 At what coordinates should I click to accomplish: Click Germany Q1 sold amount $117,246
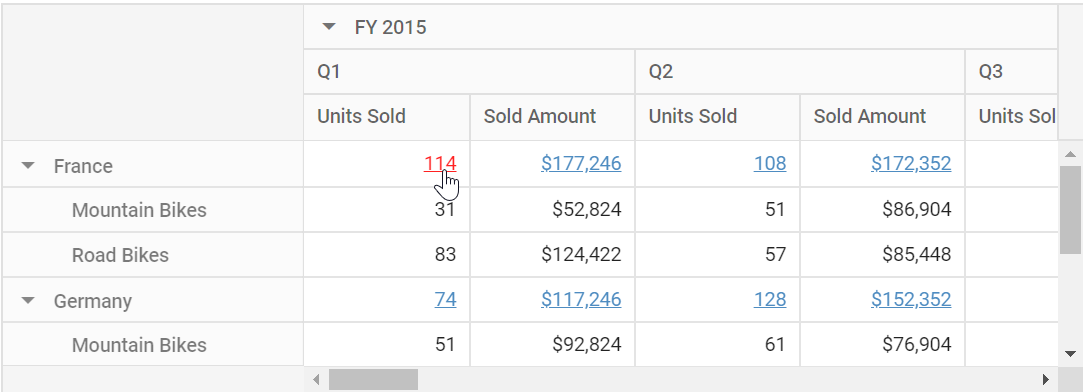[581, 300]
